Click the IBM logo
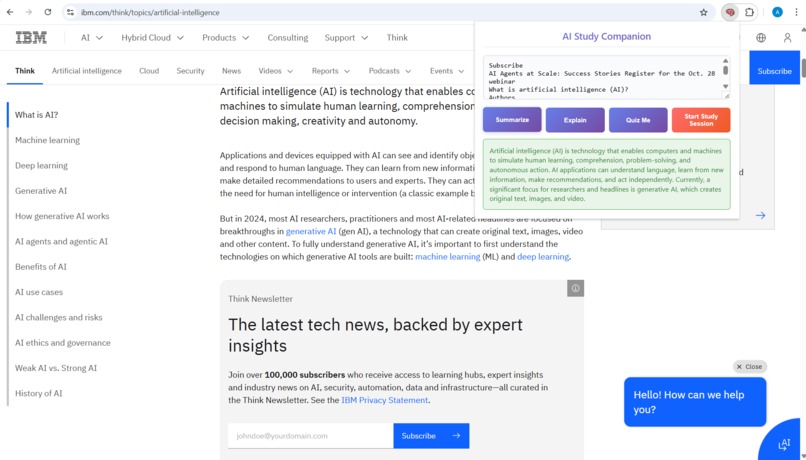 (31, 38)
